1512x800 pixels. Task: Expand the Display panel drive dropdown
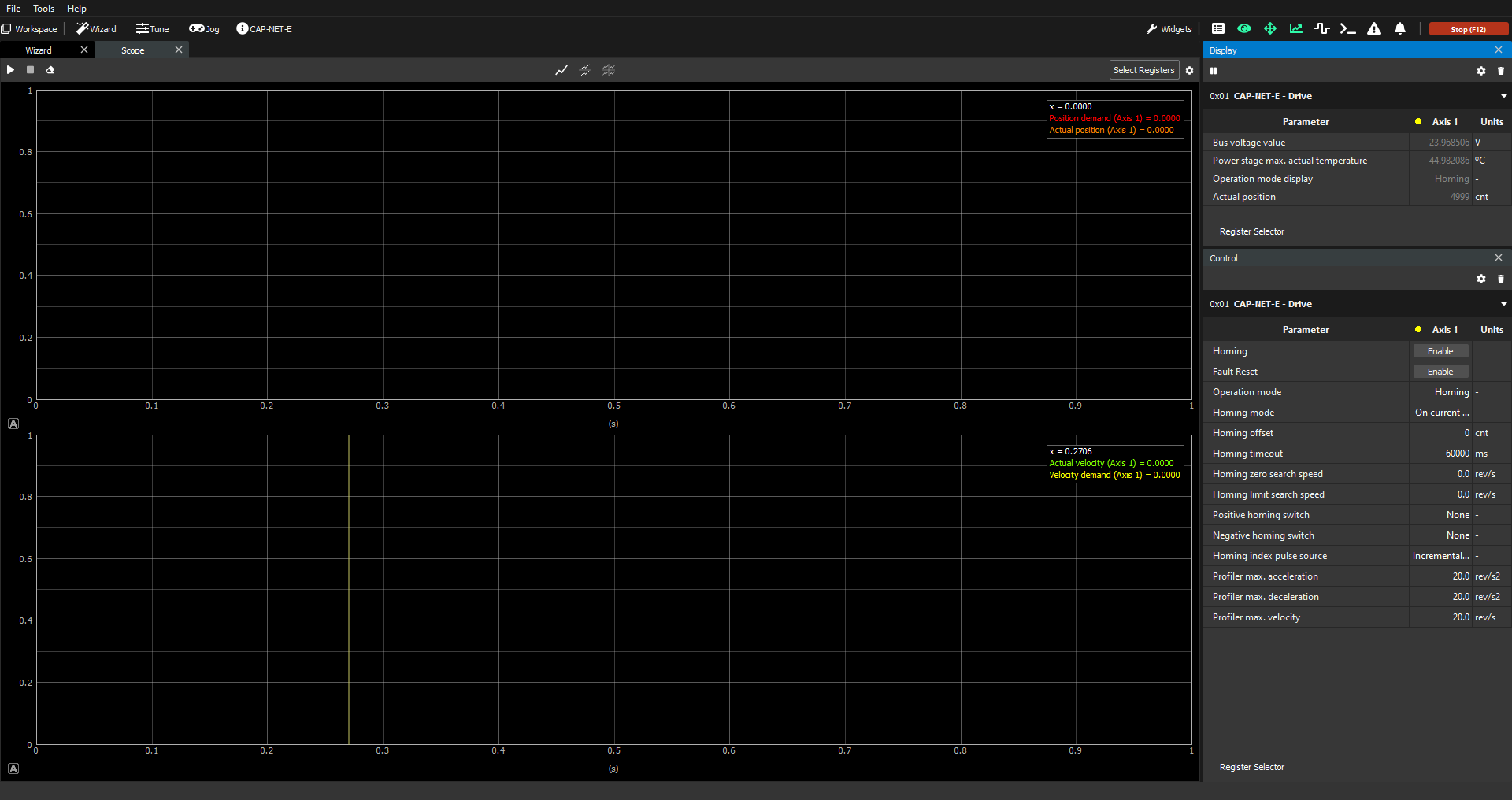coord(1503,96)
